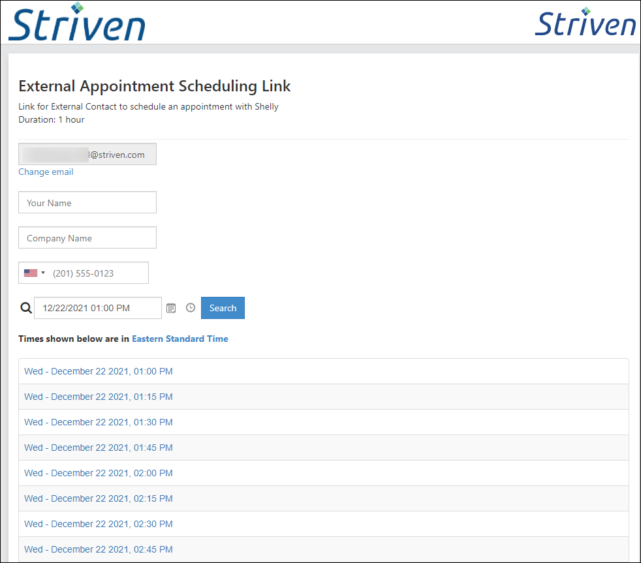
Task: Select the 02:00 PM December 22 slot
Action: coord(323,473)
